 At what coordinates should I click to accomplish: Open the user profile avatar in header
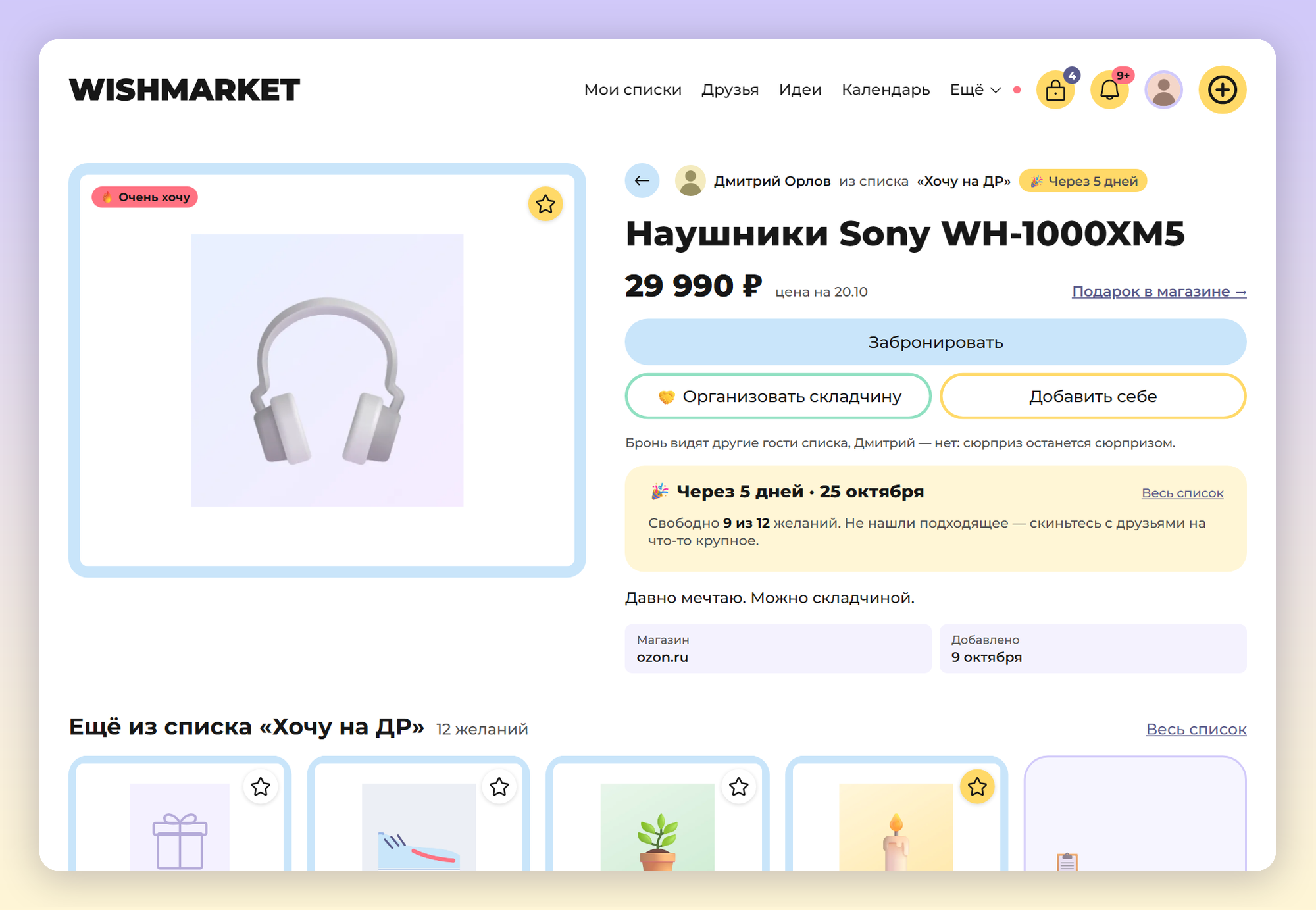pyautogui.click(x=1163, y=89)
